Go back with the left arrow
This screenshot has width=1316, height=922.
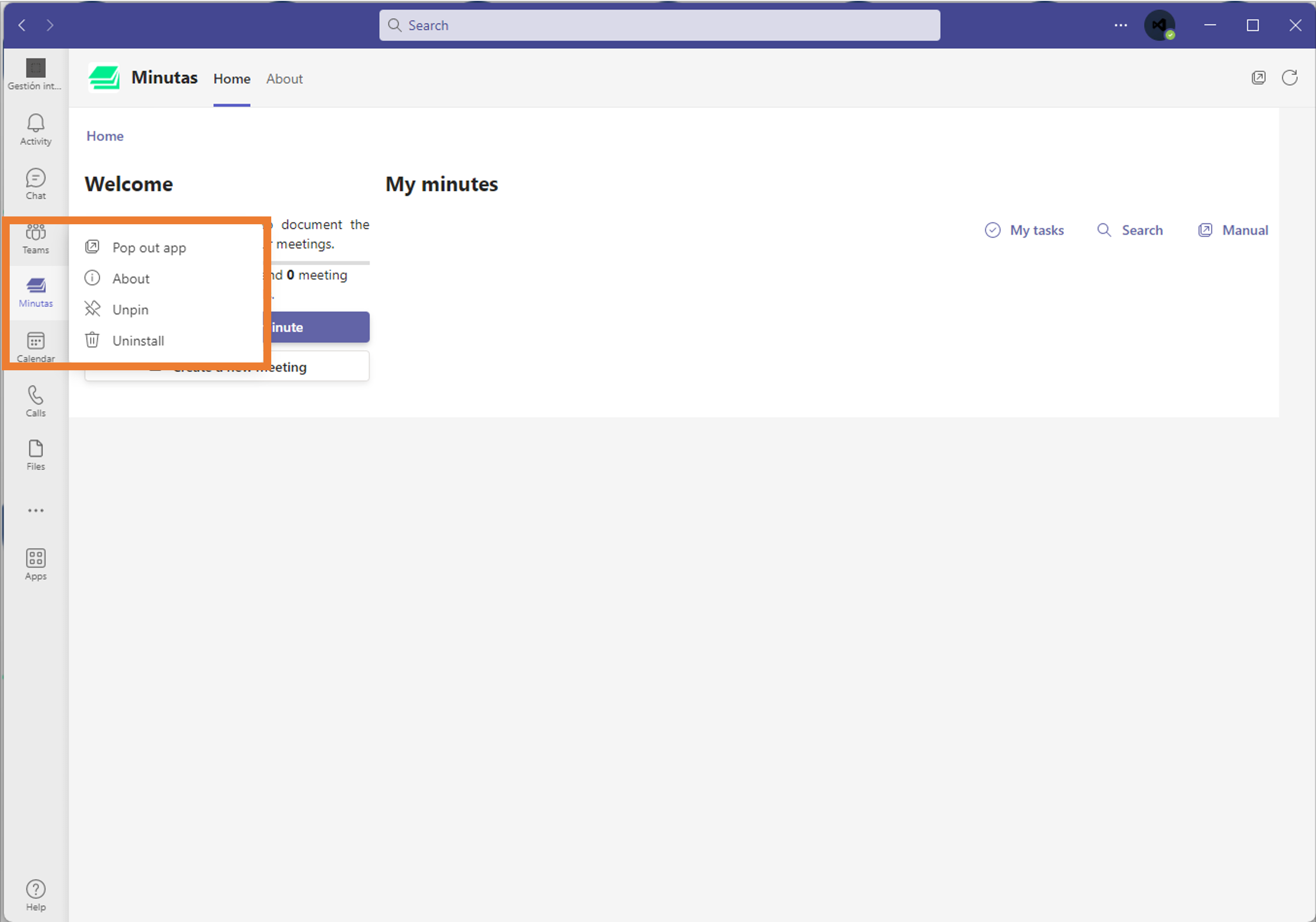(22, 25)
